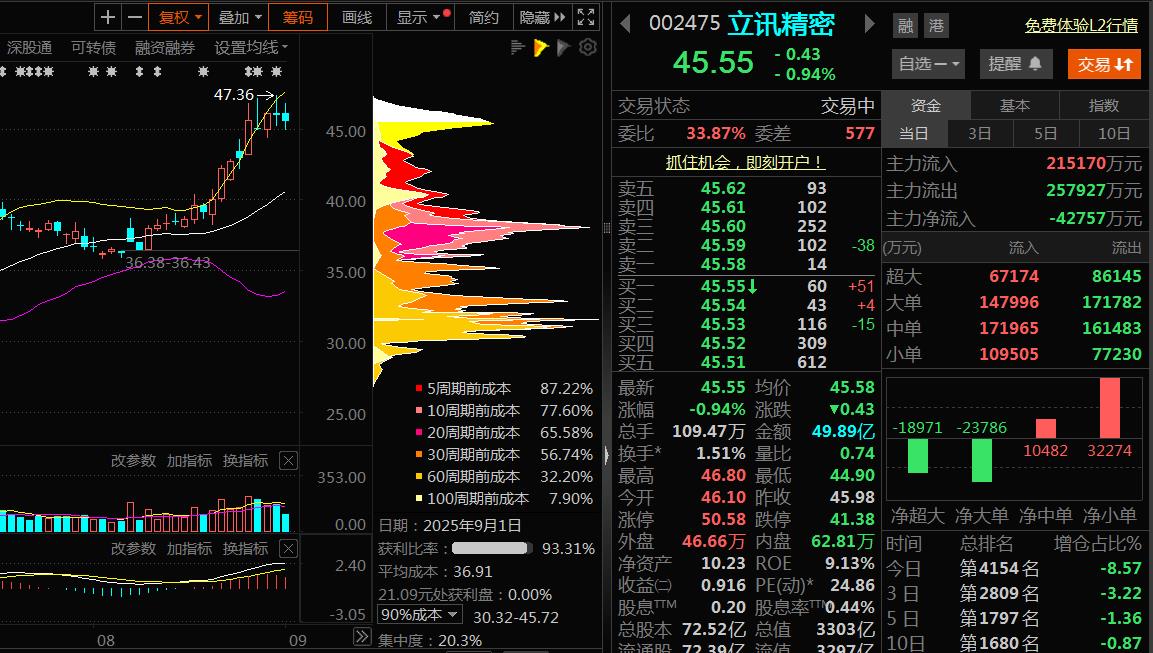
Task: Select the 10日 fund flow period
Action: pyautogui.click(x=1113, y=133)
